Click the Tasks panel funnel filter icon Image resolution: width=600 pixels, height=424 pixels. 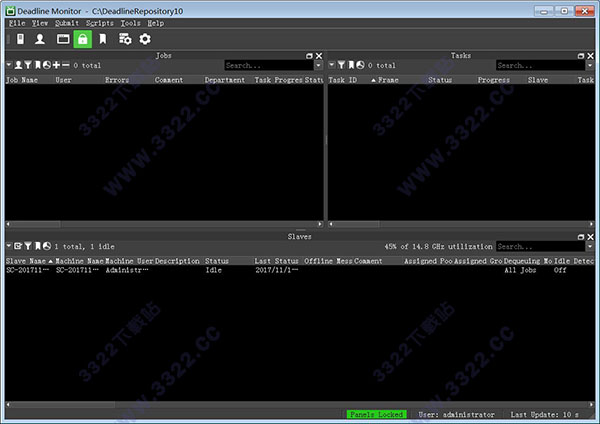click(x=341, y=65)
